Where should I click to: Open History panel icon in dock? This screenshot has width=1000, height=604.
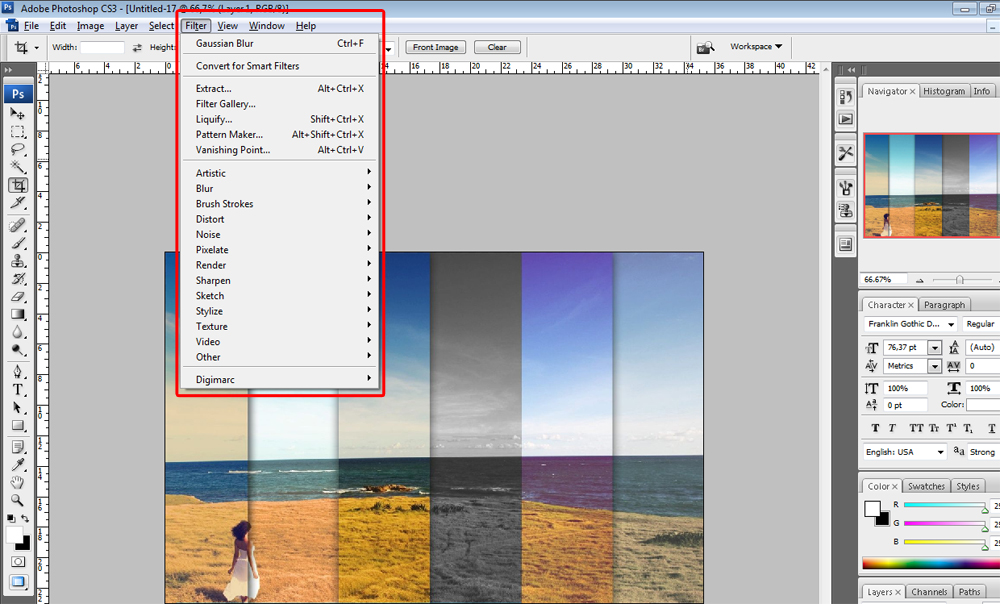[x=846, y=97]
